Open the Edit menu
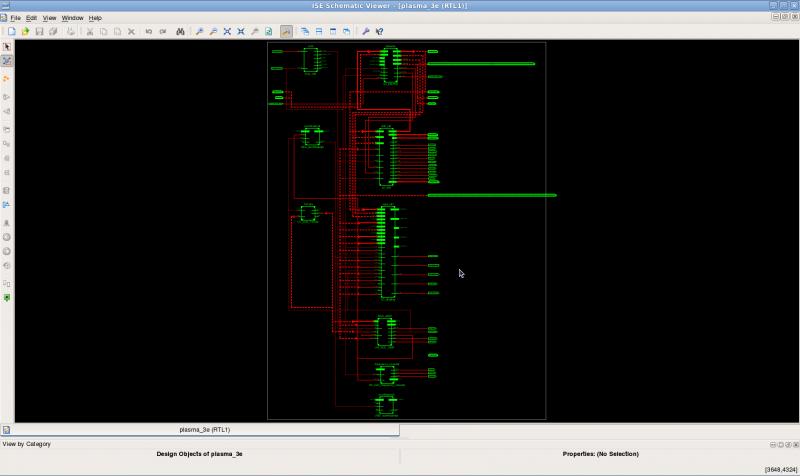 click(32, 18)
